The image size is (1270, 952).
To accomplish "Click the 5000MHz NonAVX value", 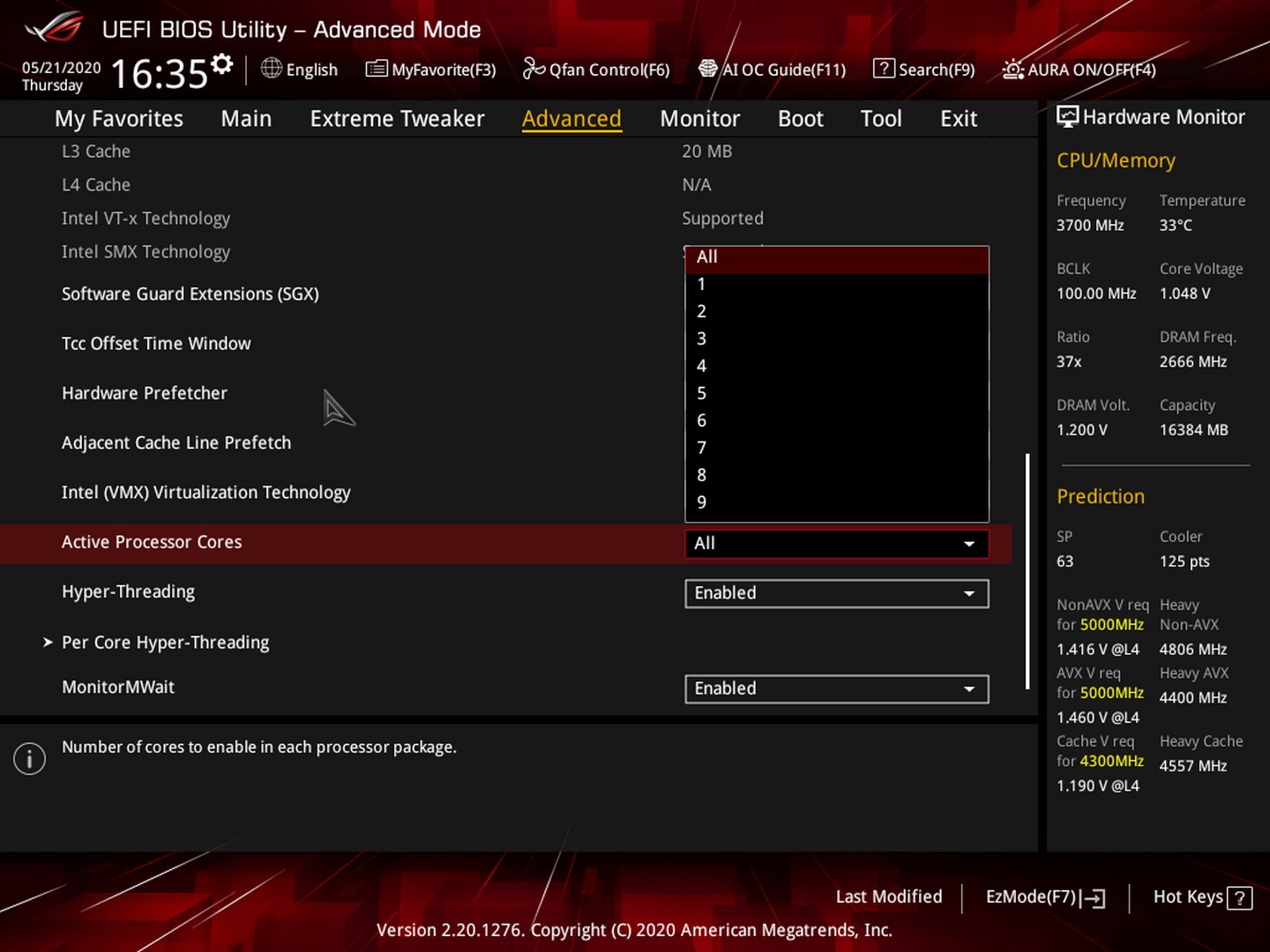I will (1112, 625).
